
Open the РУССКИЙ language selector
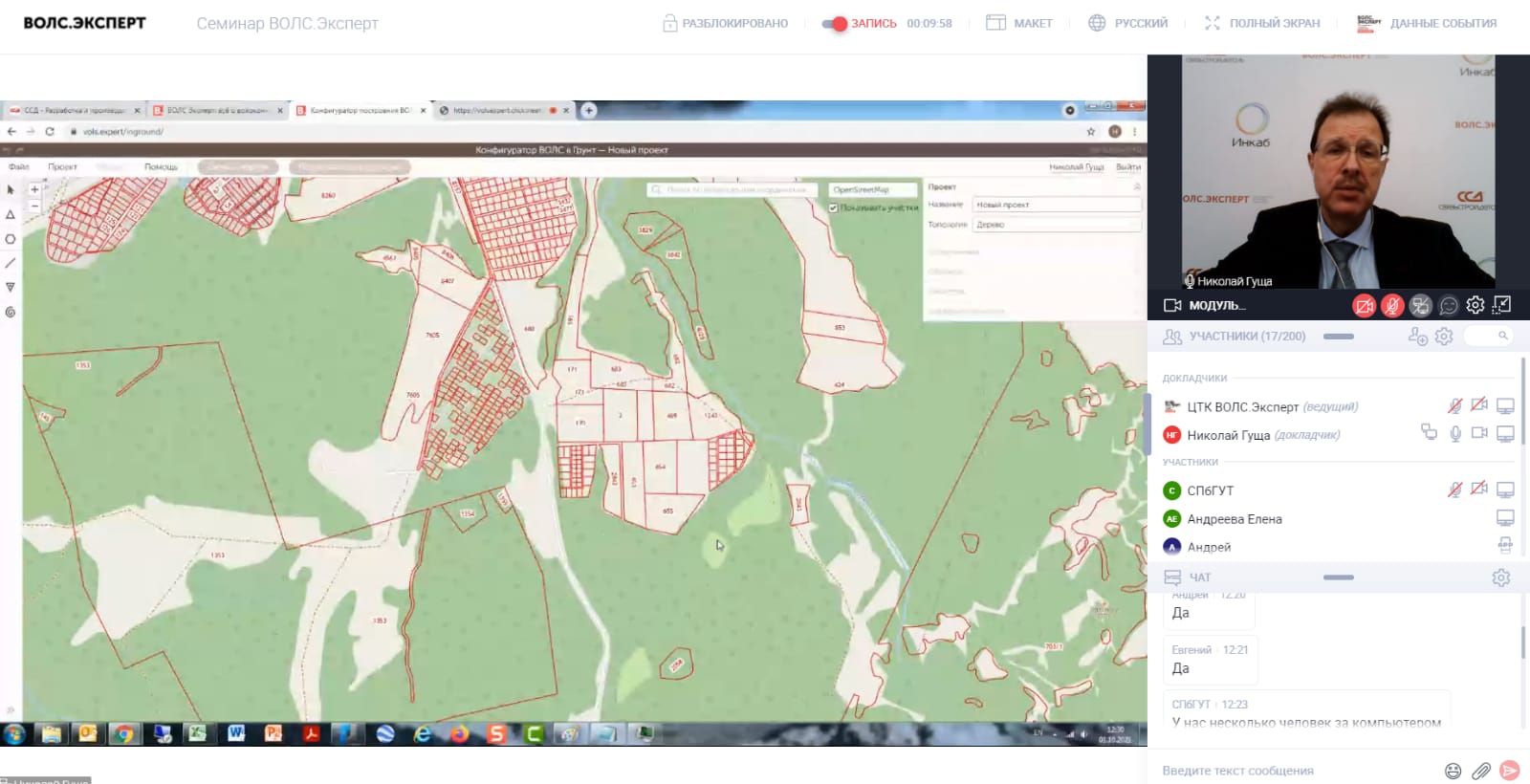tap(1128, 24)
